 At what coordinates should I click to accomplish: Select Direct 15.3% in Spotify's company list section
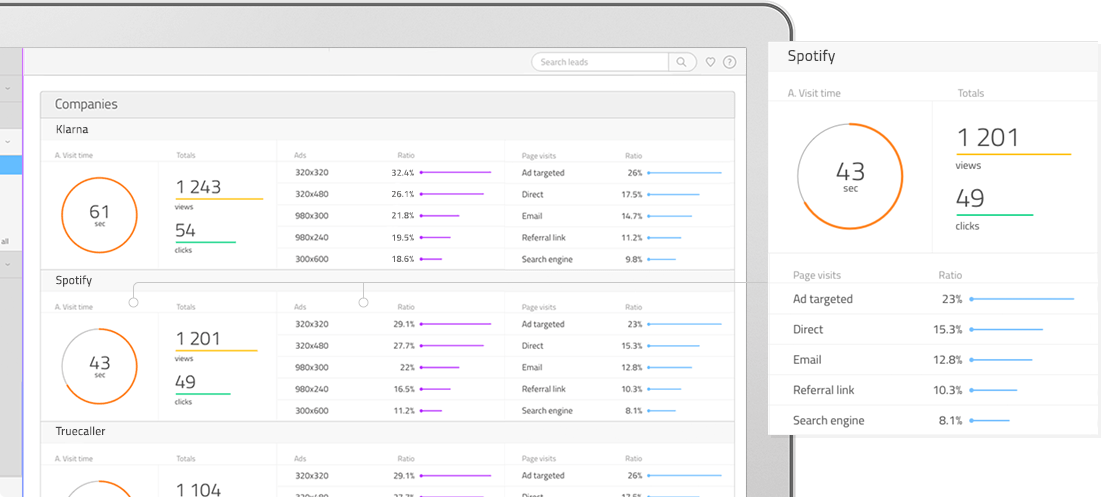point(619,346)
